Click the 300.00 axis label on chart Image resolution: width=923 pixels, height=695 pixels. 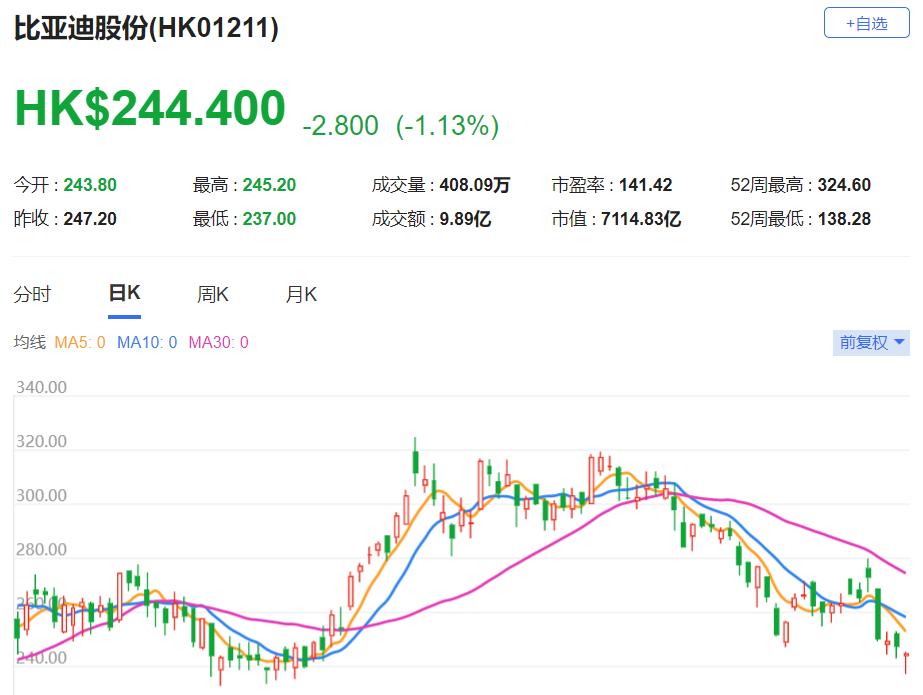(x=41, y=496)
